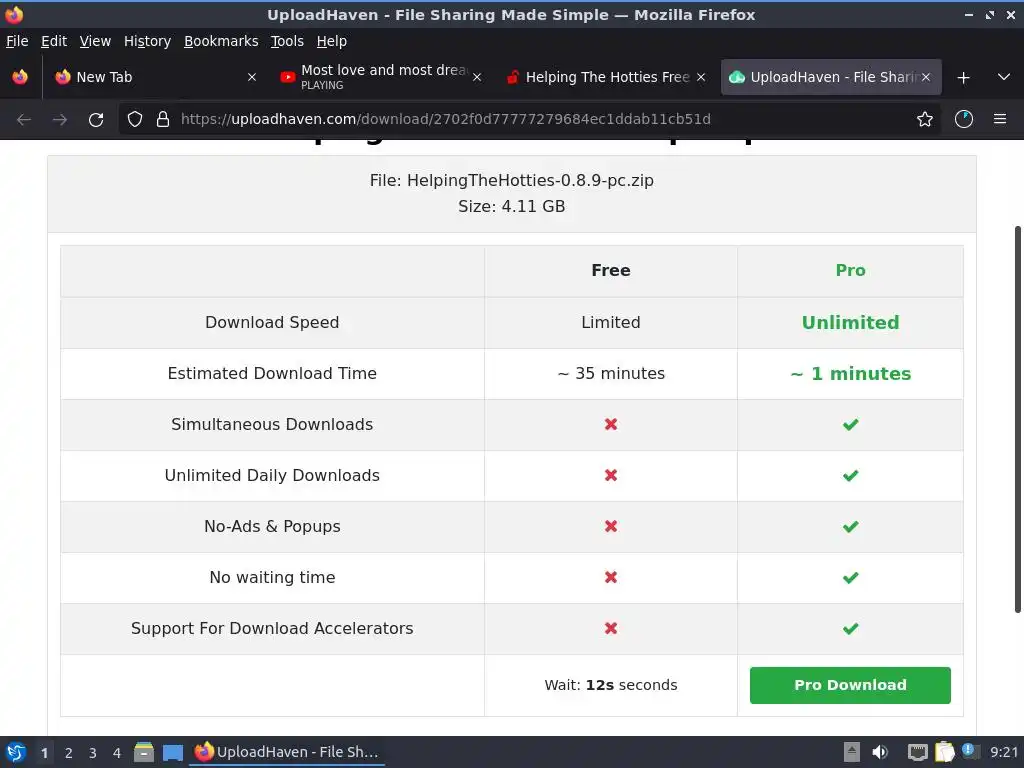The image size is (1024, 768).
Task: Click the Size: 4.11 GB text
Action: click(511, 206)
